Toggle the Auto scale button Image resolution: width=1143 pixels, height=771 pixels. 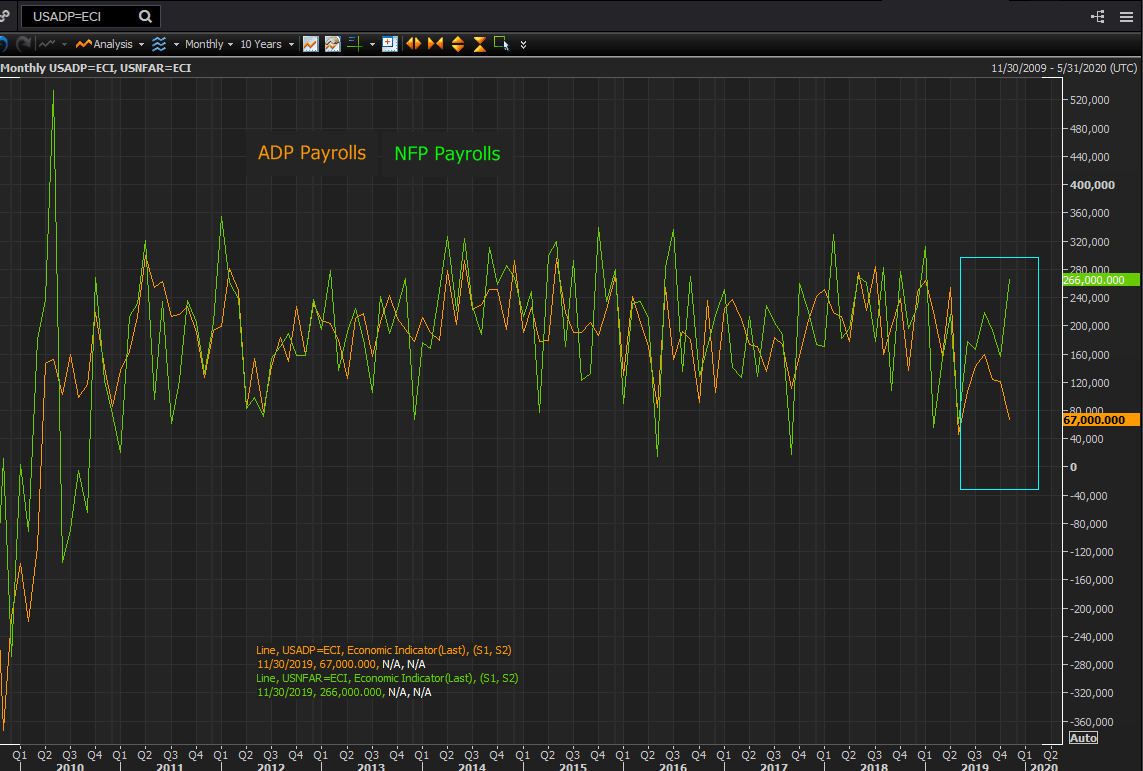click(x=1083, y=738)
